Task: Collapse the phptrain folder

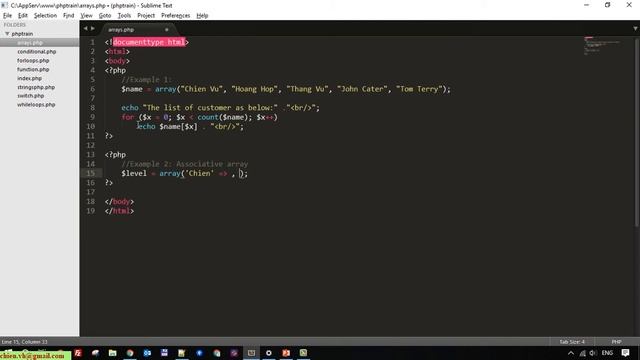Action: click(7, 34)
